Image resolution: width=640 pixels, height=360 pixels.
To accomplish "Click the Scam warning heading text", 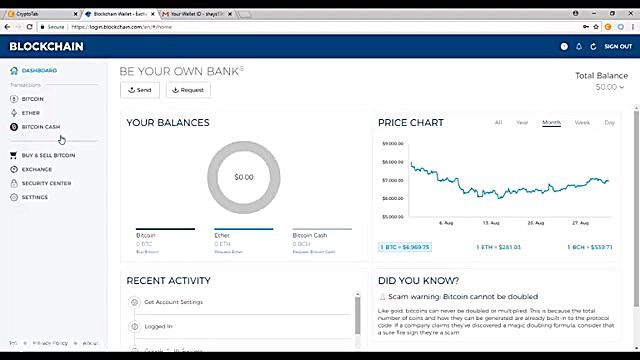I will (463, 297).
